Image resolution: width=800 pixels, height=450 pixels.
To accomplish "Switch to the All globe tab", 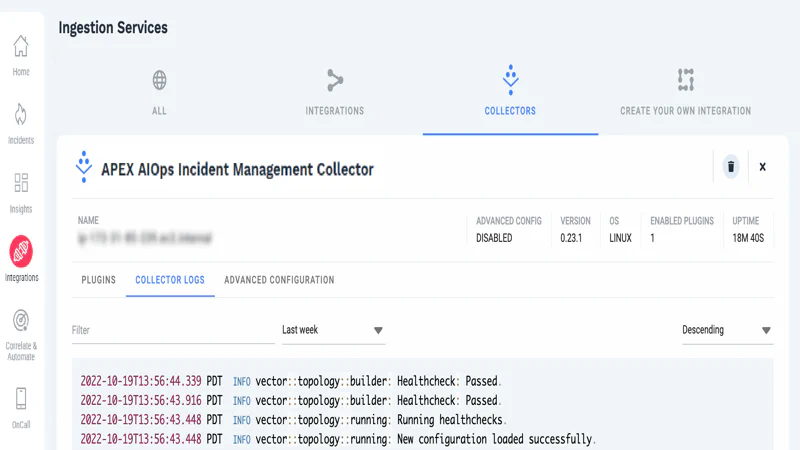I will (x=159, y=92).
